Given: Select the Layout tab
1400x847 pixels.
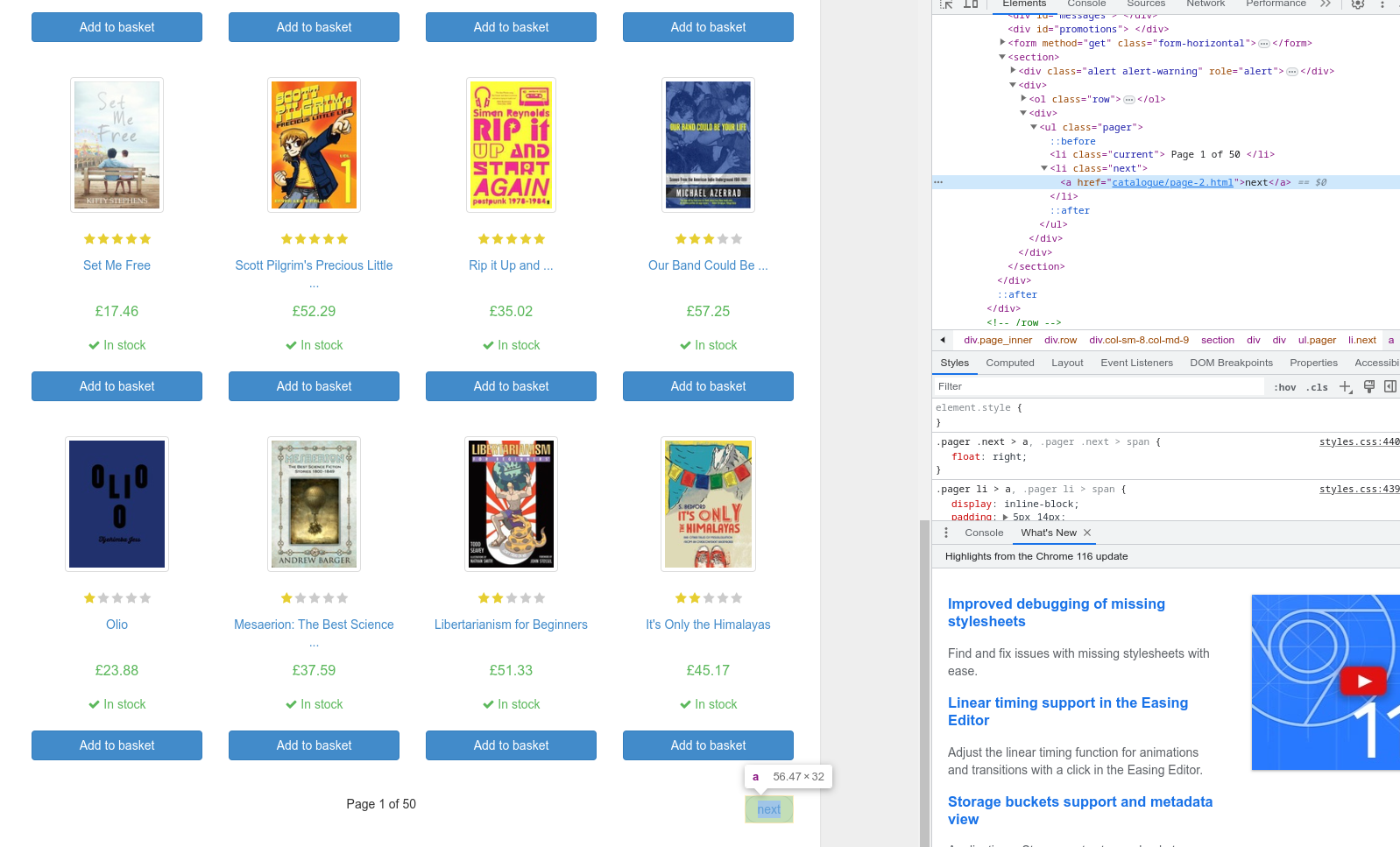Looking at the screenshot, I should (x=1067, y=363).
